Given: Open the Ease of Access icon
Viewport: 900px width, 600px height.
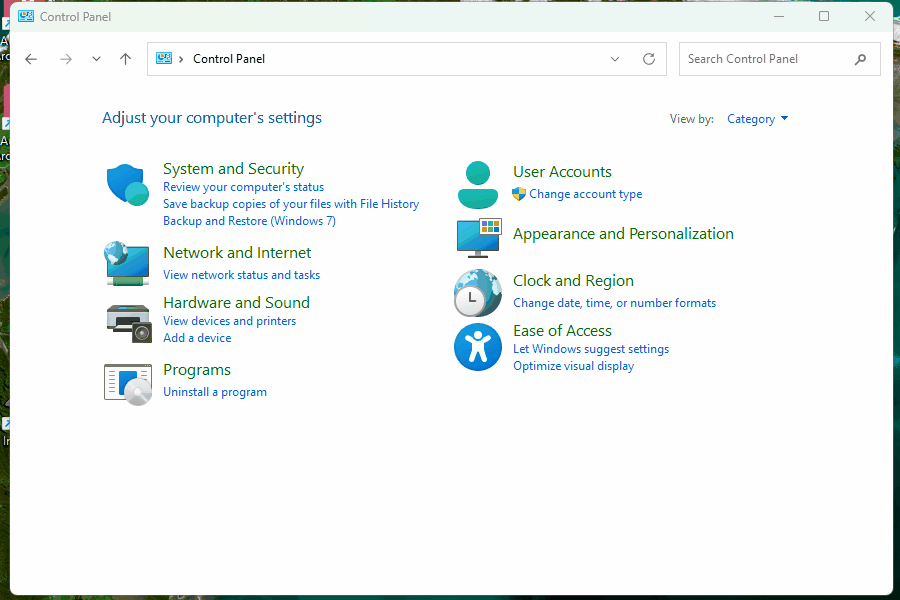Looking at the screenshot, I should [x=478, y=347].
